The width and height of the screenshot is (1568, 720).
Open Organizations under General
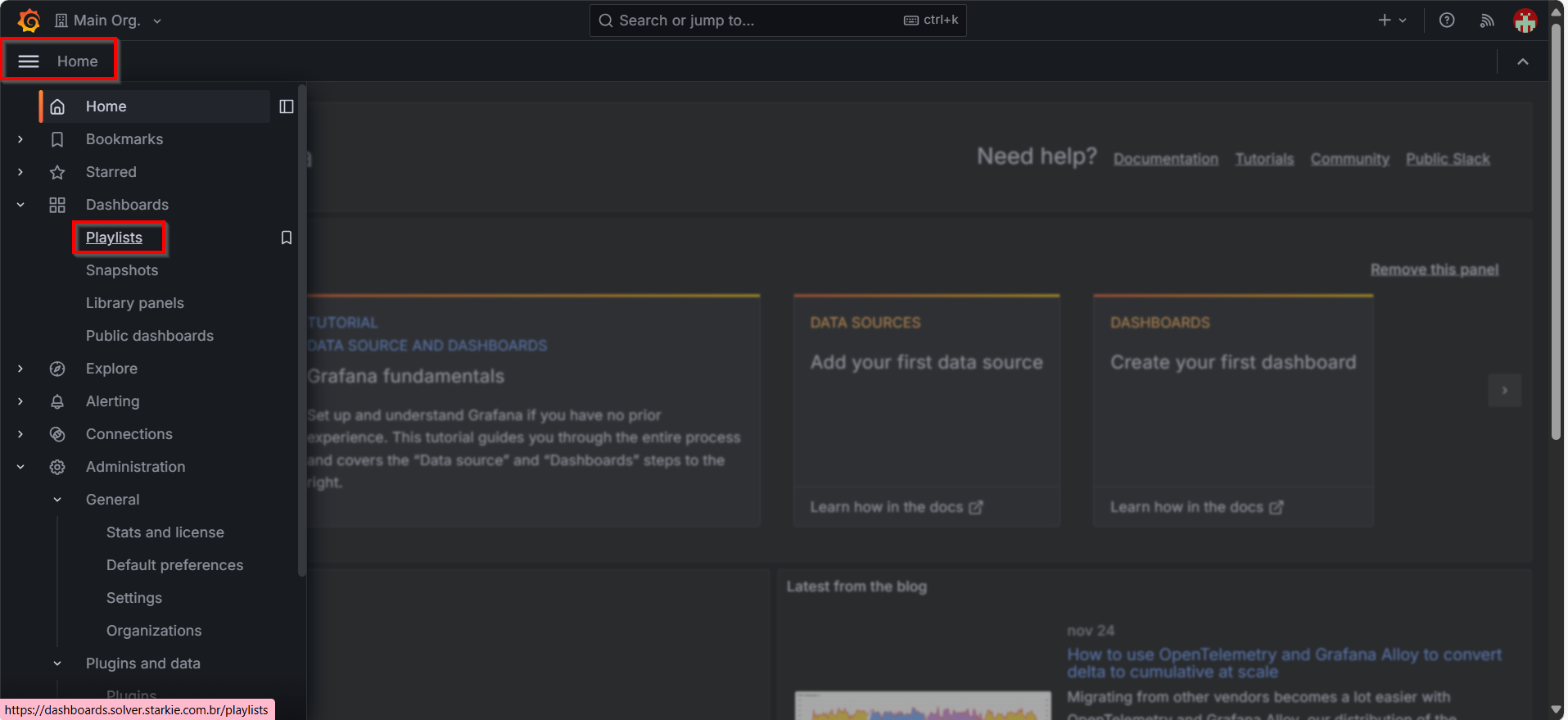154,631
